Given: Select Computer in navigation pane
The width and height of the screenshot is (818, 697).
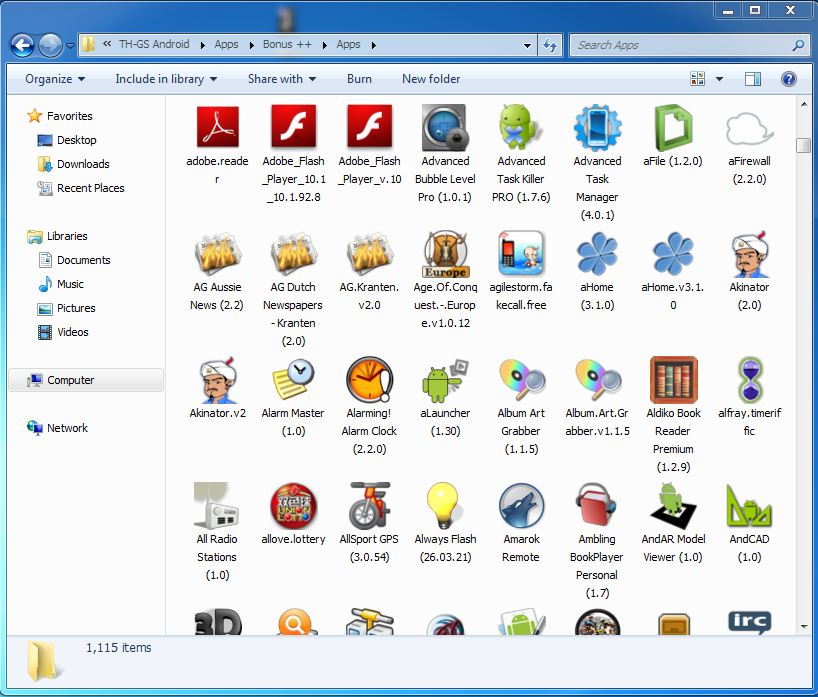Looking at the screenshot, I should tap(86, 380).
